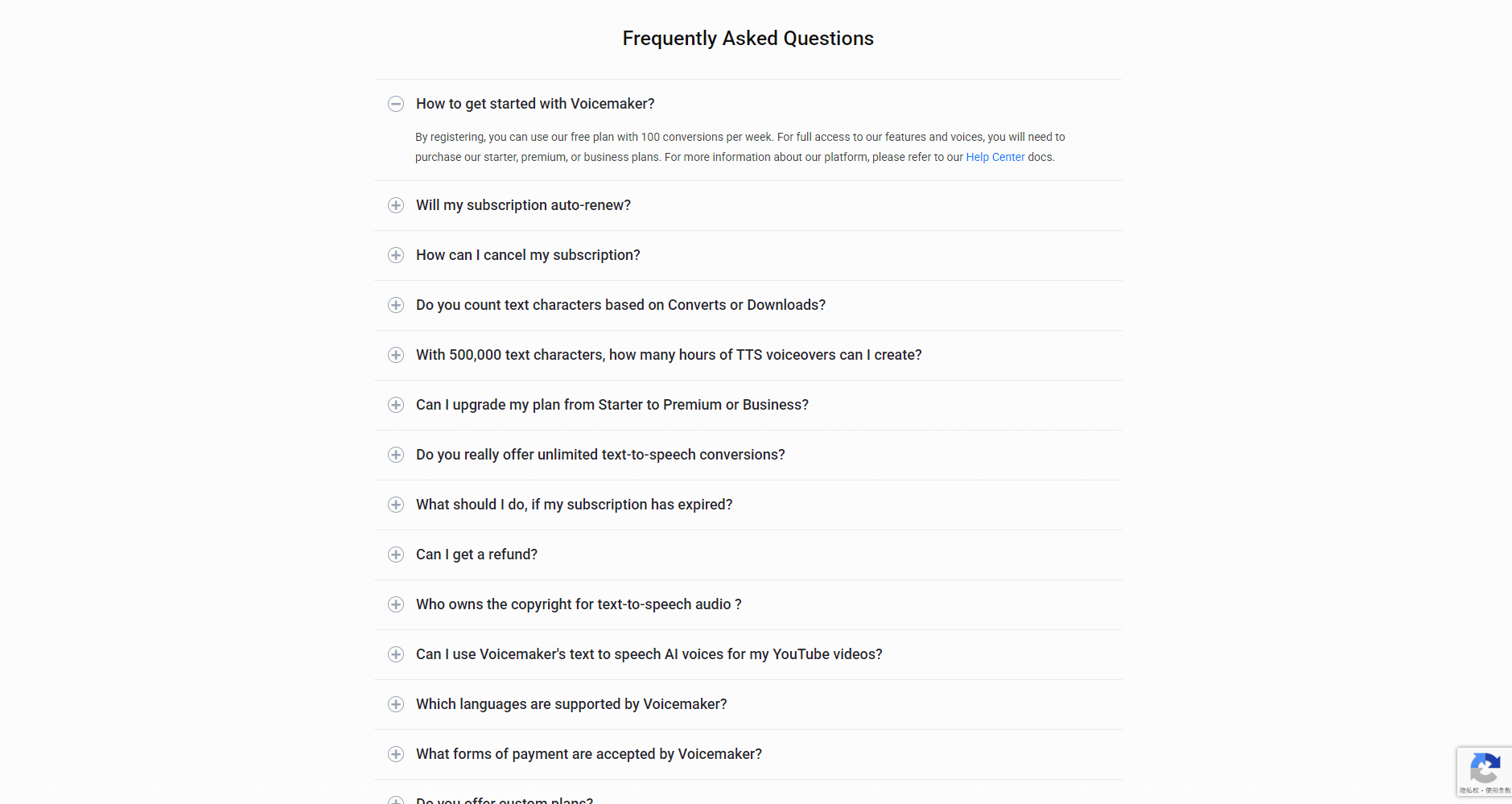1512x804 pixels.
Task: Click plus icon beside supported languages question
Action: [396, 704]
